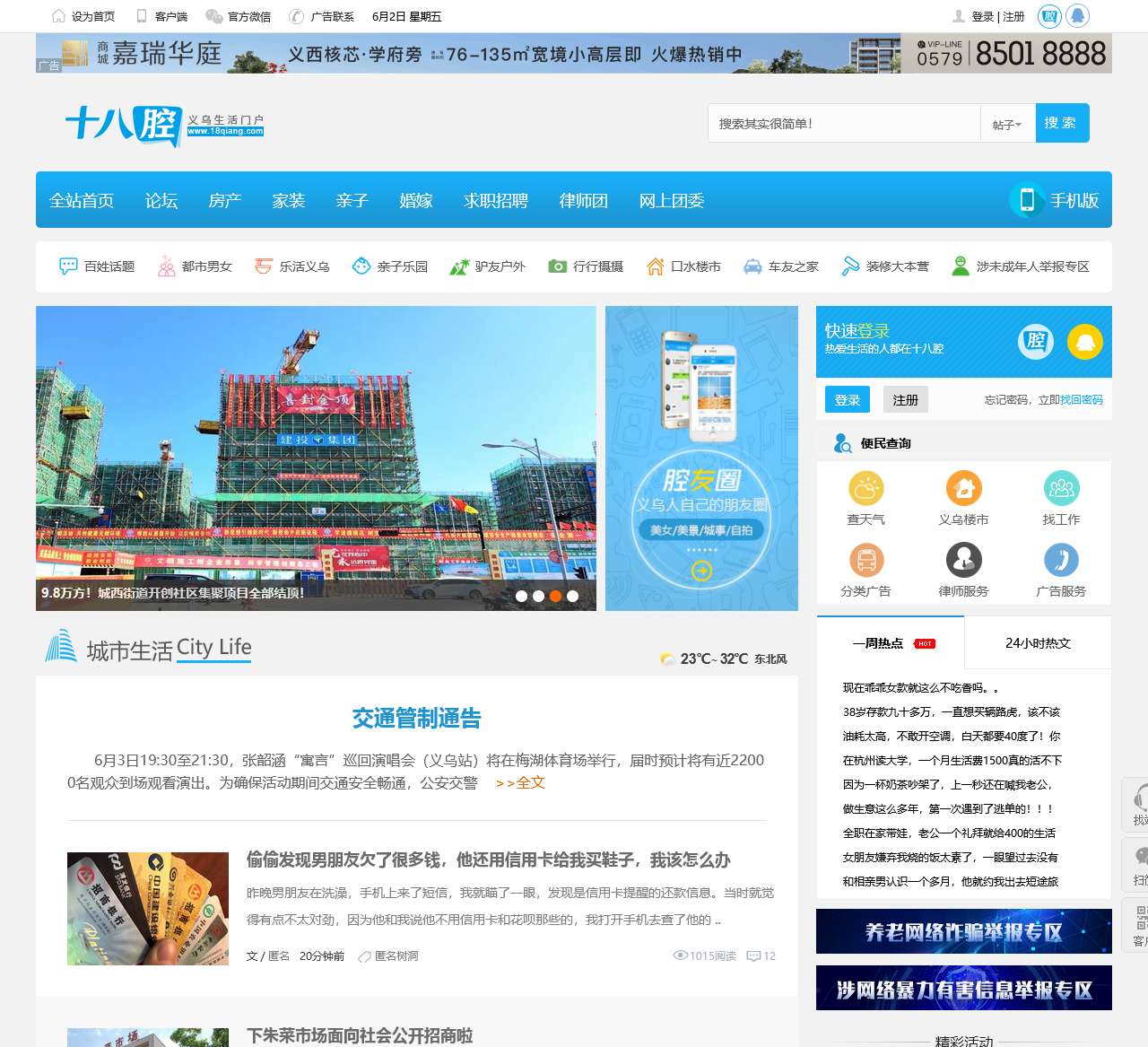
Task: Click the search input field
Action: point(844,124)
